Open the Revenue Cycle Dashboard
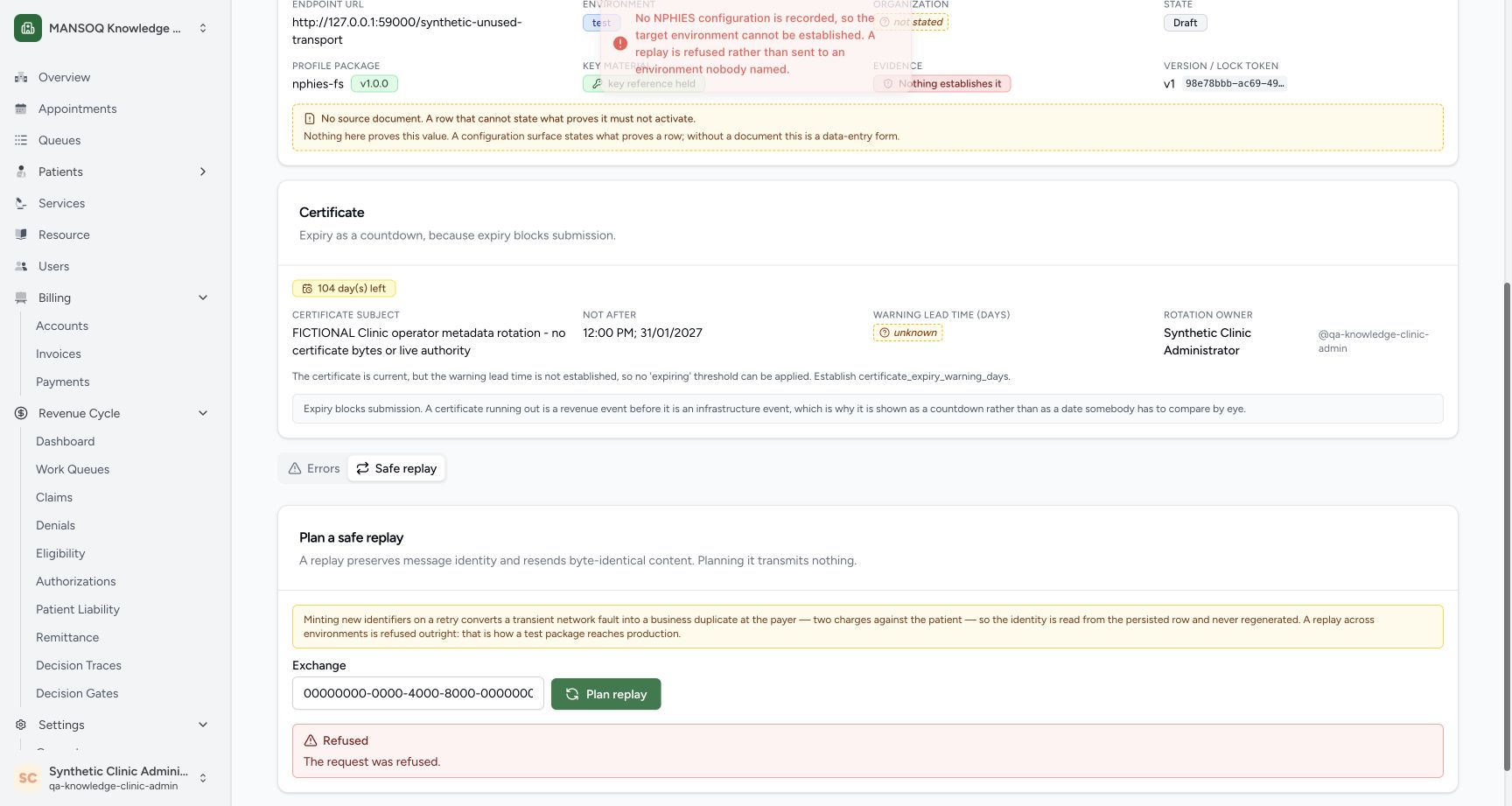The image size is (1512, 806). [x=66, y=441]
